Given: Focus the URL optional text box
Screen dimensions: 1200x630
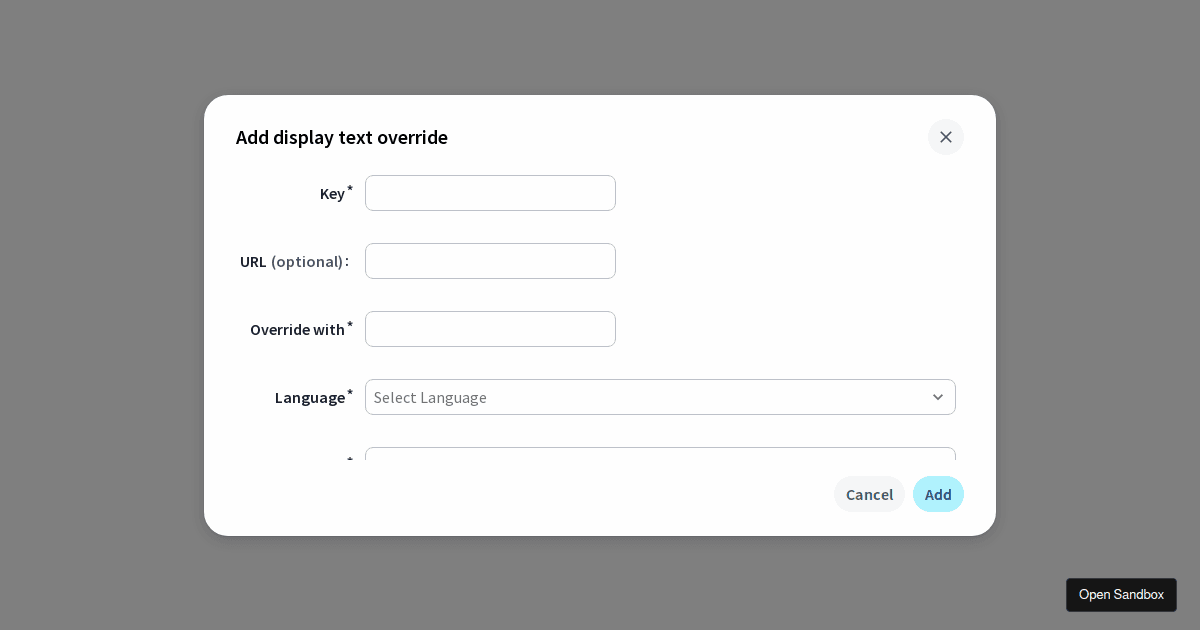Looking at the screenshot, I should click(490, 261).
